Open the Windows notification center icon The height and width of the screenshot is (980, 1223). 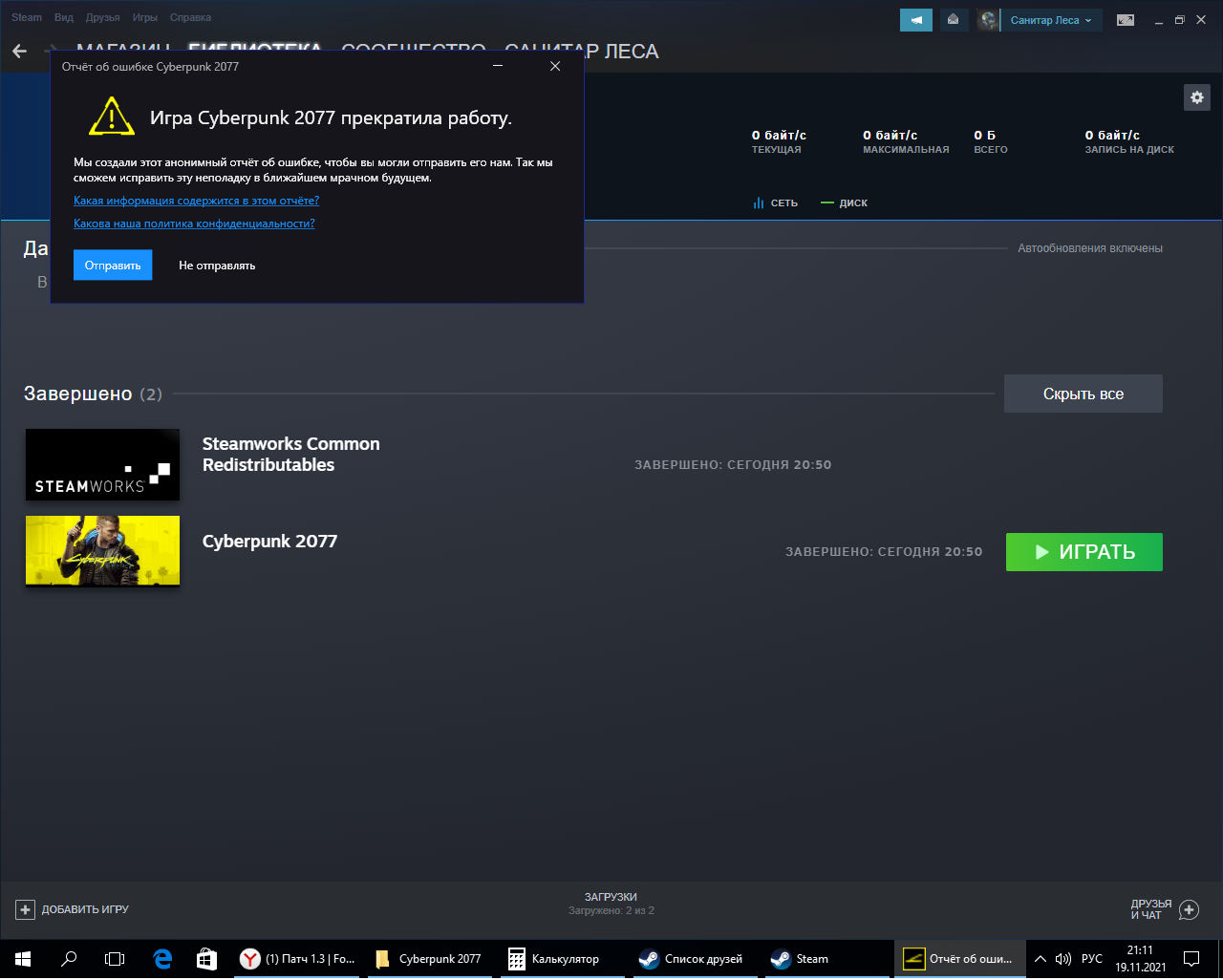[x=1191, y=959]
